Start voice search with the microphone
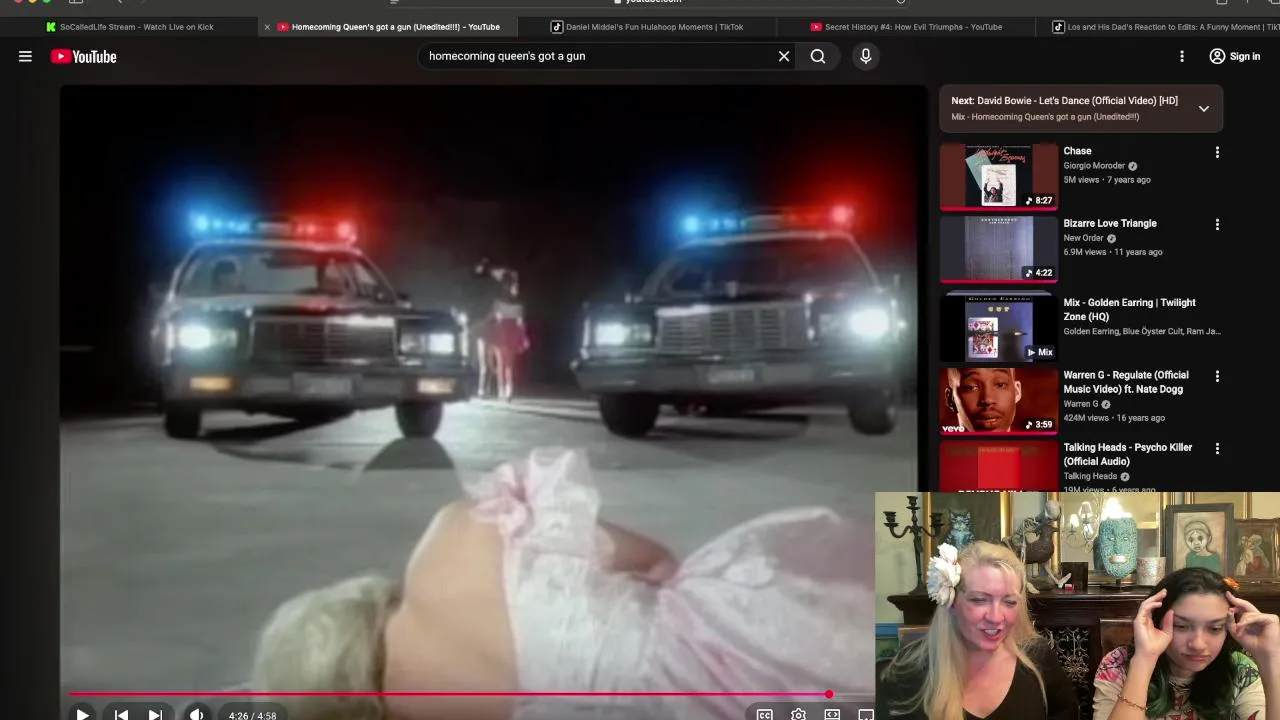 click(x=866, y=56)
